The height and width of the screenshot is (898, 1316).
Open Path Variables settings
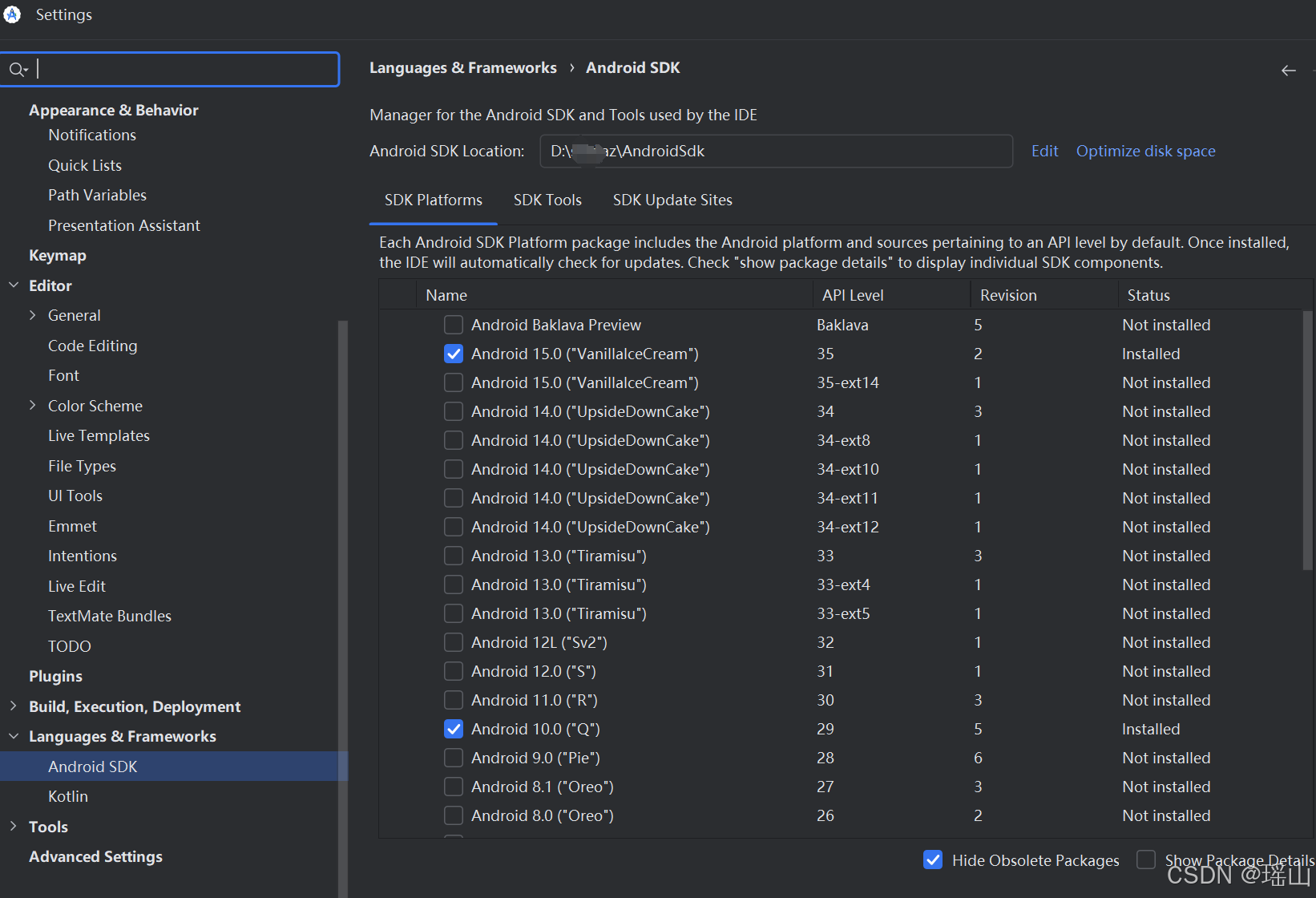pyautogui.click(x=97, y=195)
